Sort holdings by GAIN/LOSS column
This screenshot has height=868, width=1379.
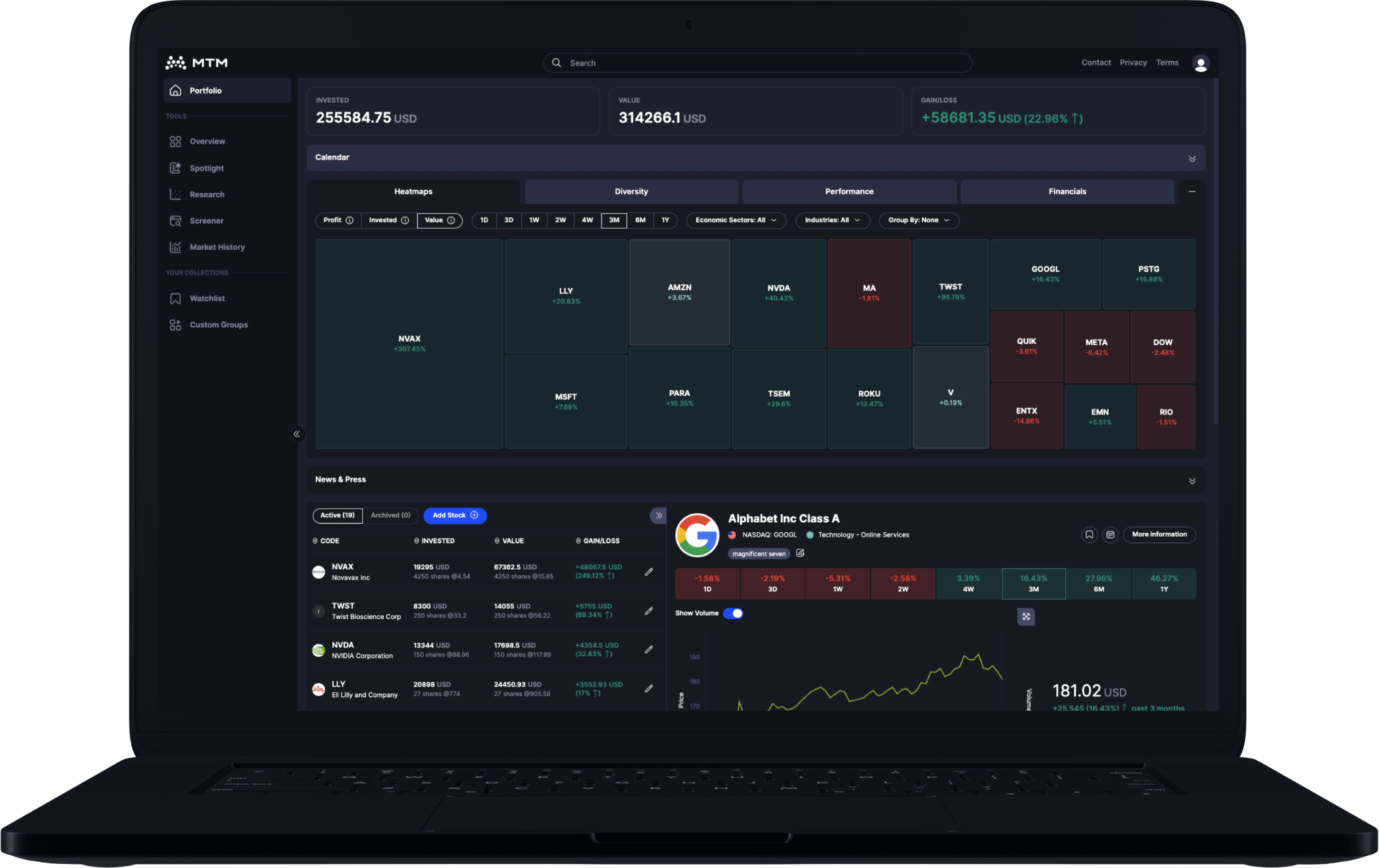click(597, 541)
